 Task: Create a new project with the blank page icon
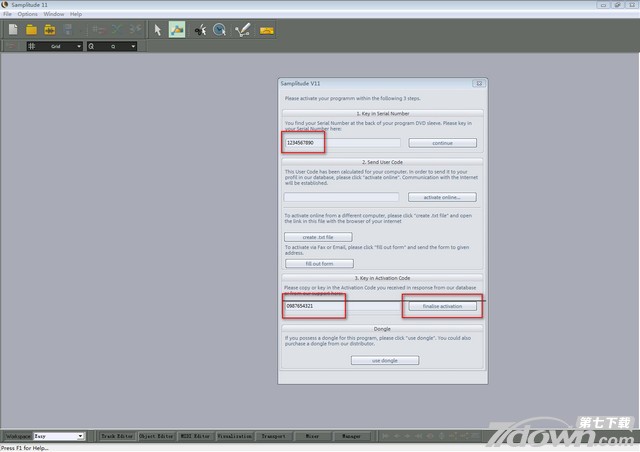(x=13, y=30)
